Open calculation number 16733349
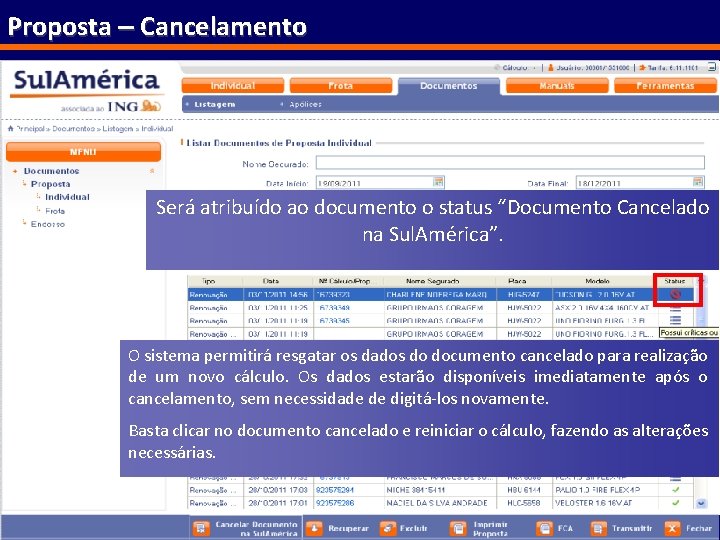The width and height of the screenshot is (720, 540). pos(334,308)
